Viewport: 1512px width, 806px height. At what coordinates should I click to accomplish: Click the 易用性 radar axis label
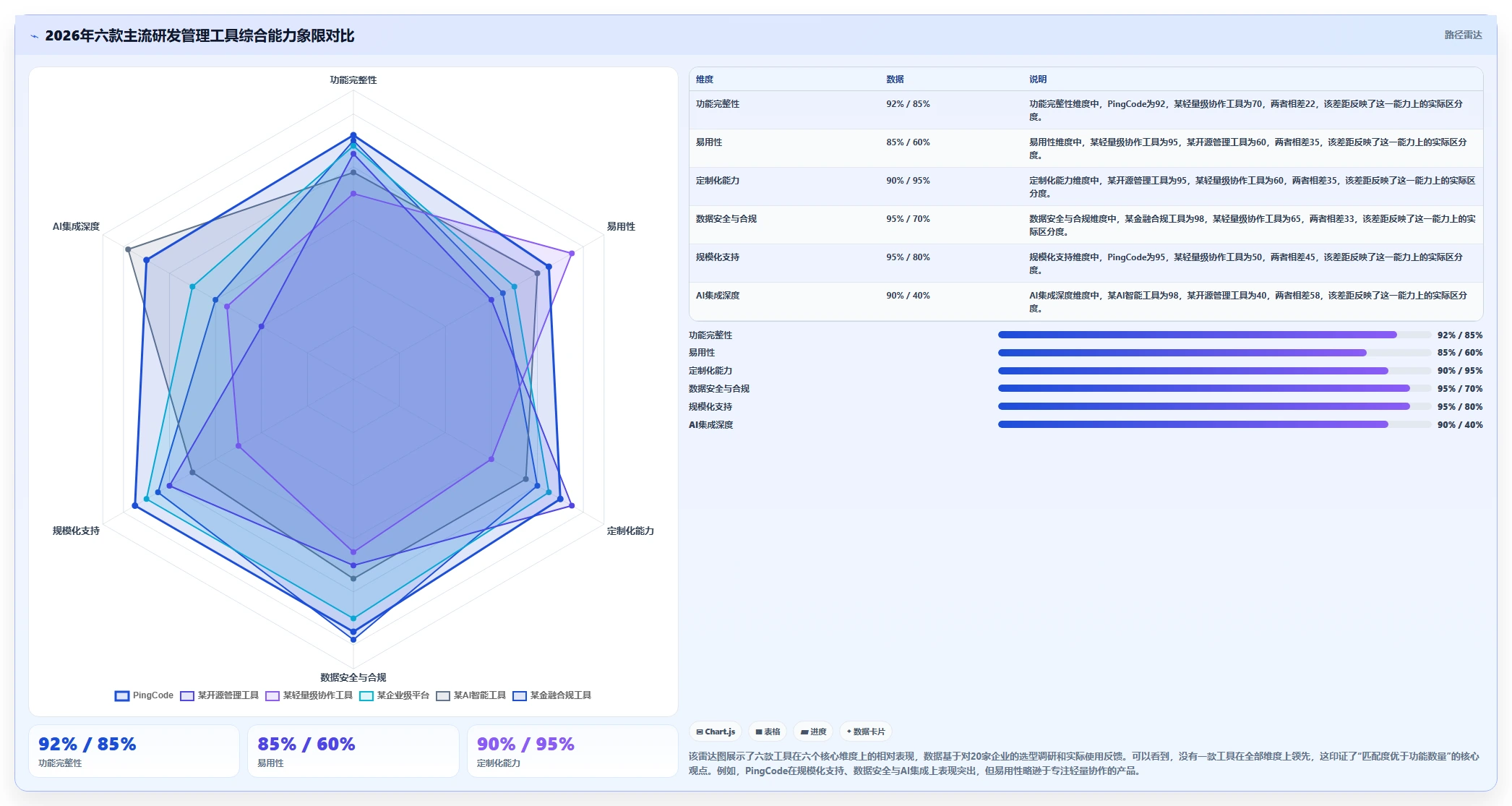[x=621, y=227]
